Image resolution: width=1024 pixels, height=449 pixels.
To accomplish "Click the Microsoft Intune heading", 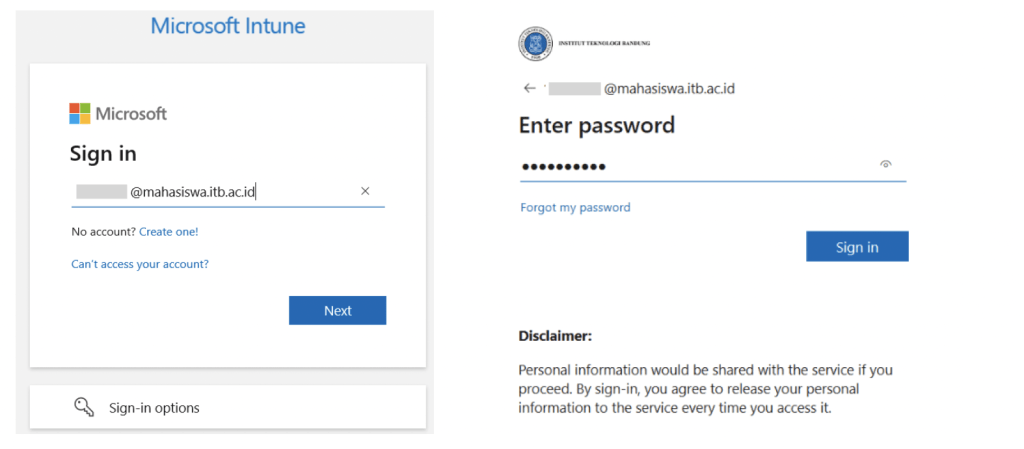I will (x=228, y=26).
